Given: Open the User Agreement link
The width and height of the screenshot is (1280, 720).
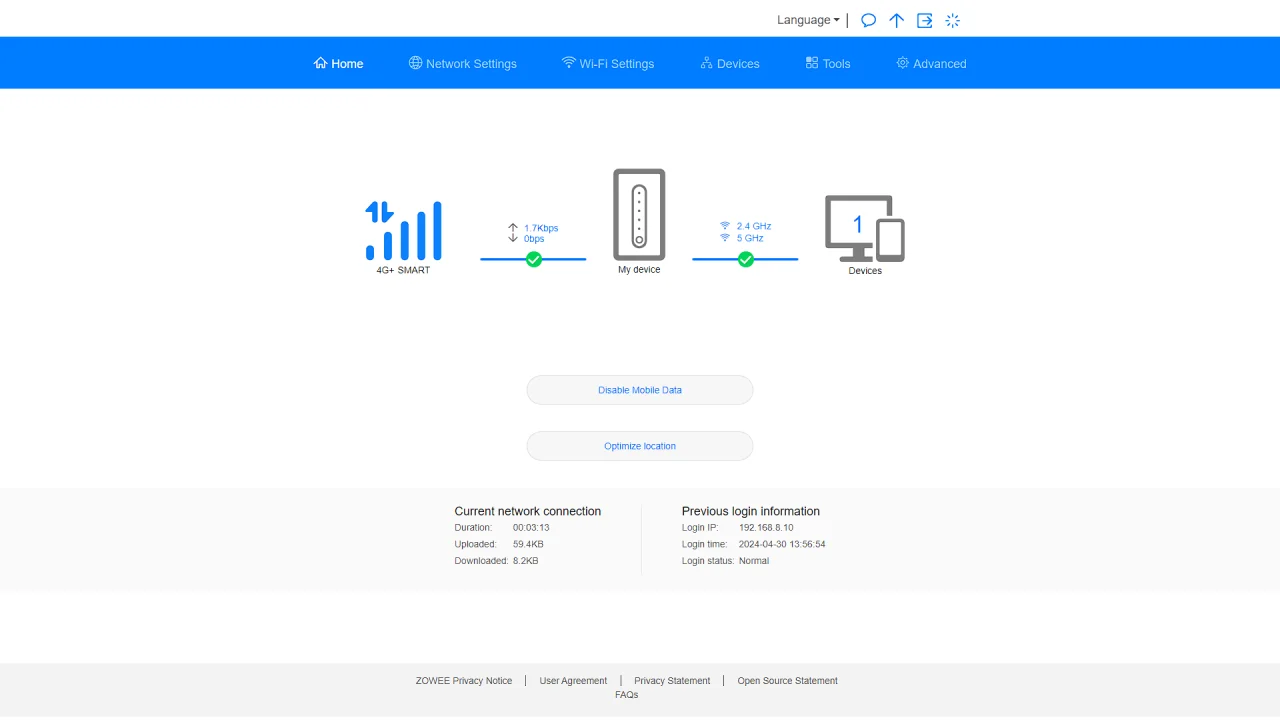Looking at the screenshot, I should (573, 681).
